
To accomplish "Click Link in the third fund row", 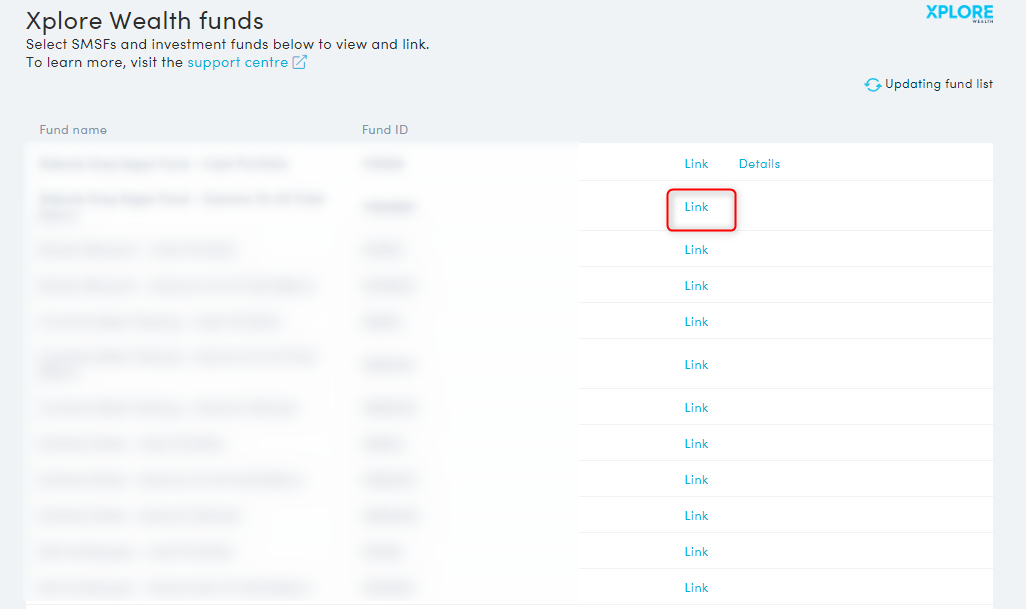I will click(x=696, y=250).
